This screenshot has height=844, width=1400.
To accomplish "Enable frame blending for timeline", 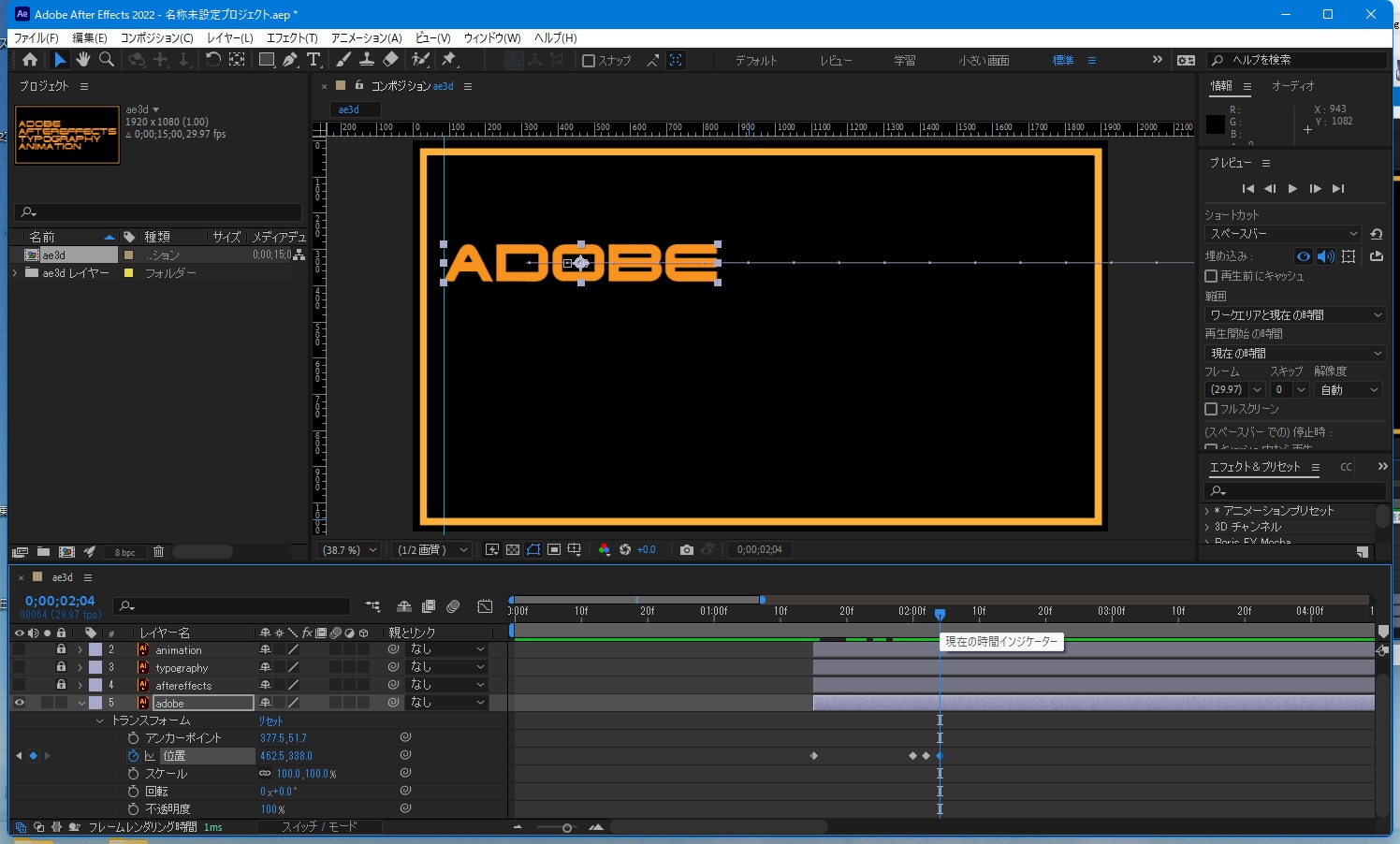I will (x=429, y=606).
